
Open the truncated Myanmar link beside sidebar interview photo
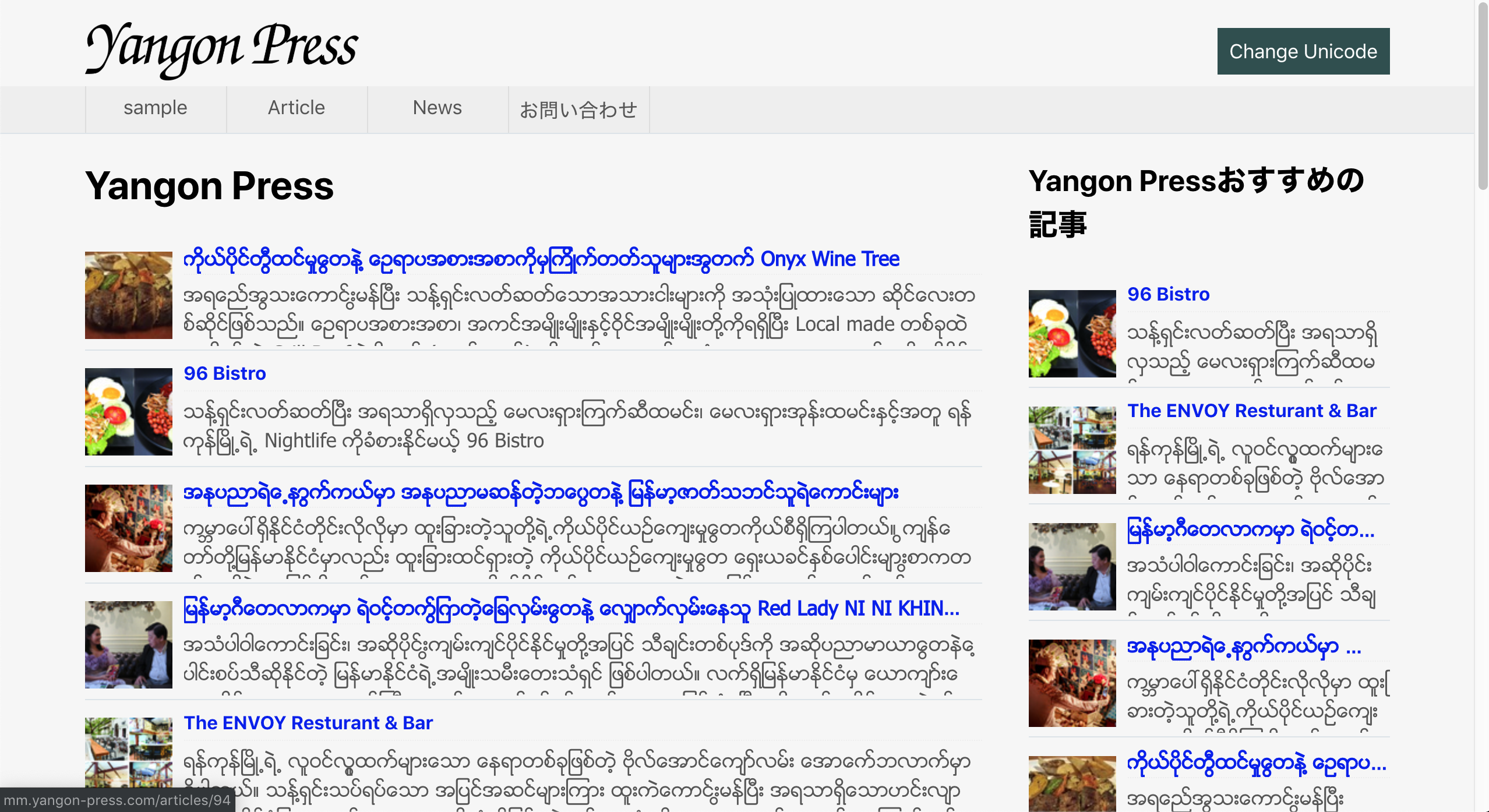coord(1251,530)
